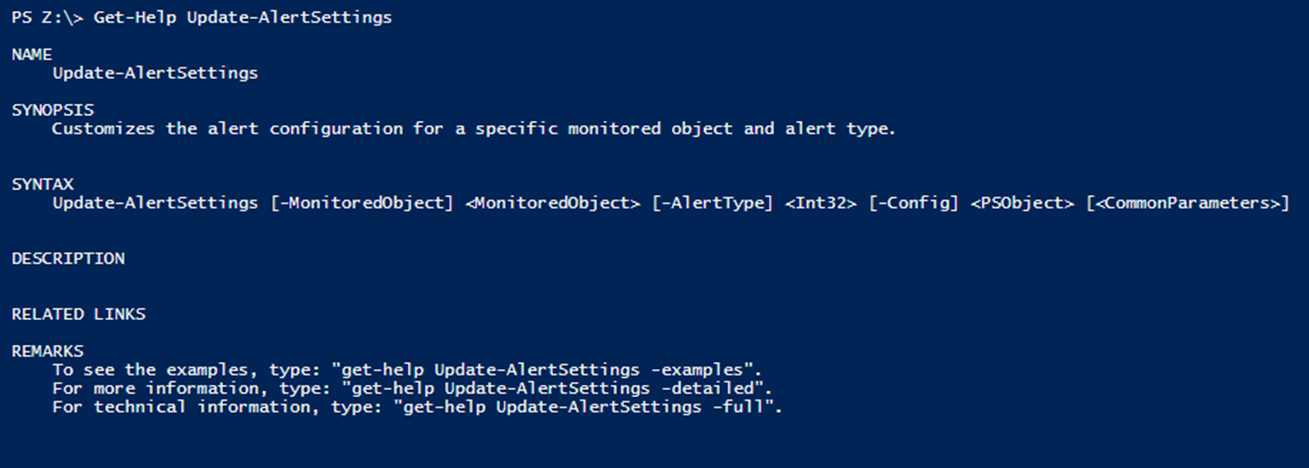Click the quoted get-help -detailed command
The image size is (1309, 468).
[x=557, y=388]
